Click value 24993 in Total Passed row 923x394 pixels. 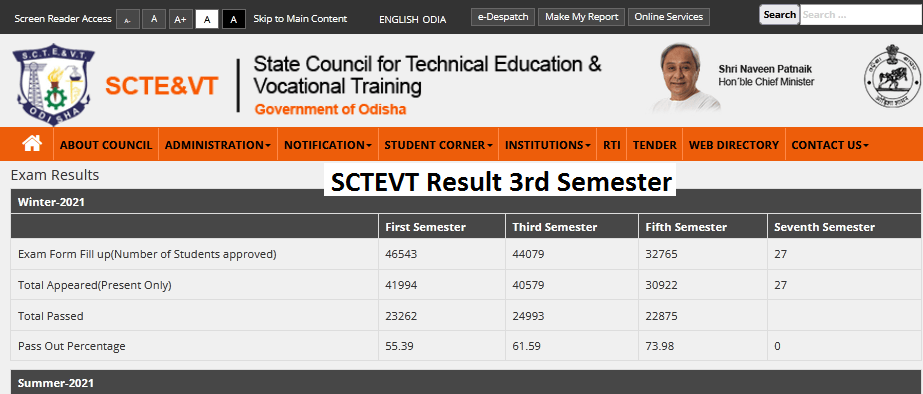click(528, 316)
